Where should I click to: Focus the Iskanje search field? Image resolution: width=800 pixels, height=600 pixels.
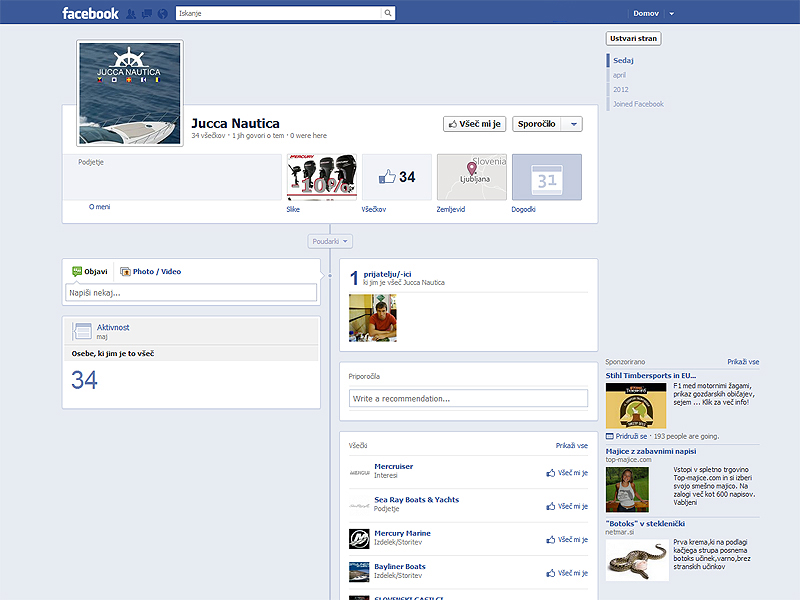click(279, 13)
